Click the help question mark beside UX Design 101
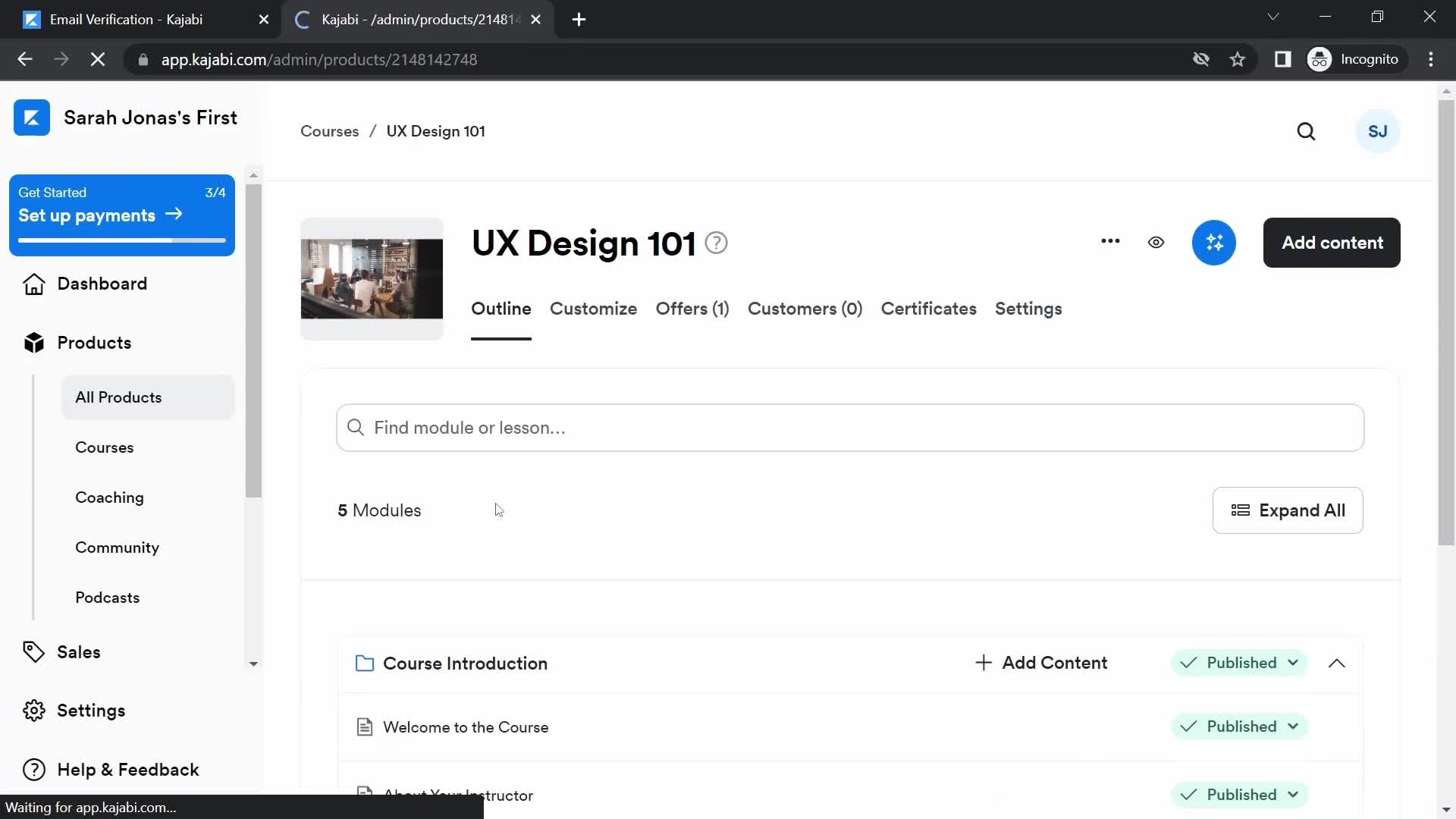The width and height of the screenshot is (1456, 819). [716, 243]
